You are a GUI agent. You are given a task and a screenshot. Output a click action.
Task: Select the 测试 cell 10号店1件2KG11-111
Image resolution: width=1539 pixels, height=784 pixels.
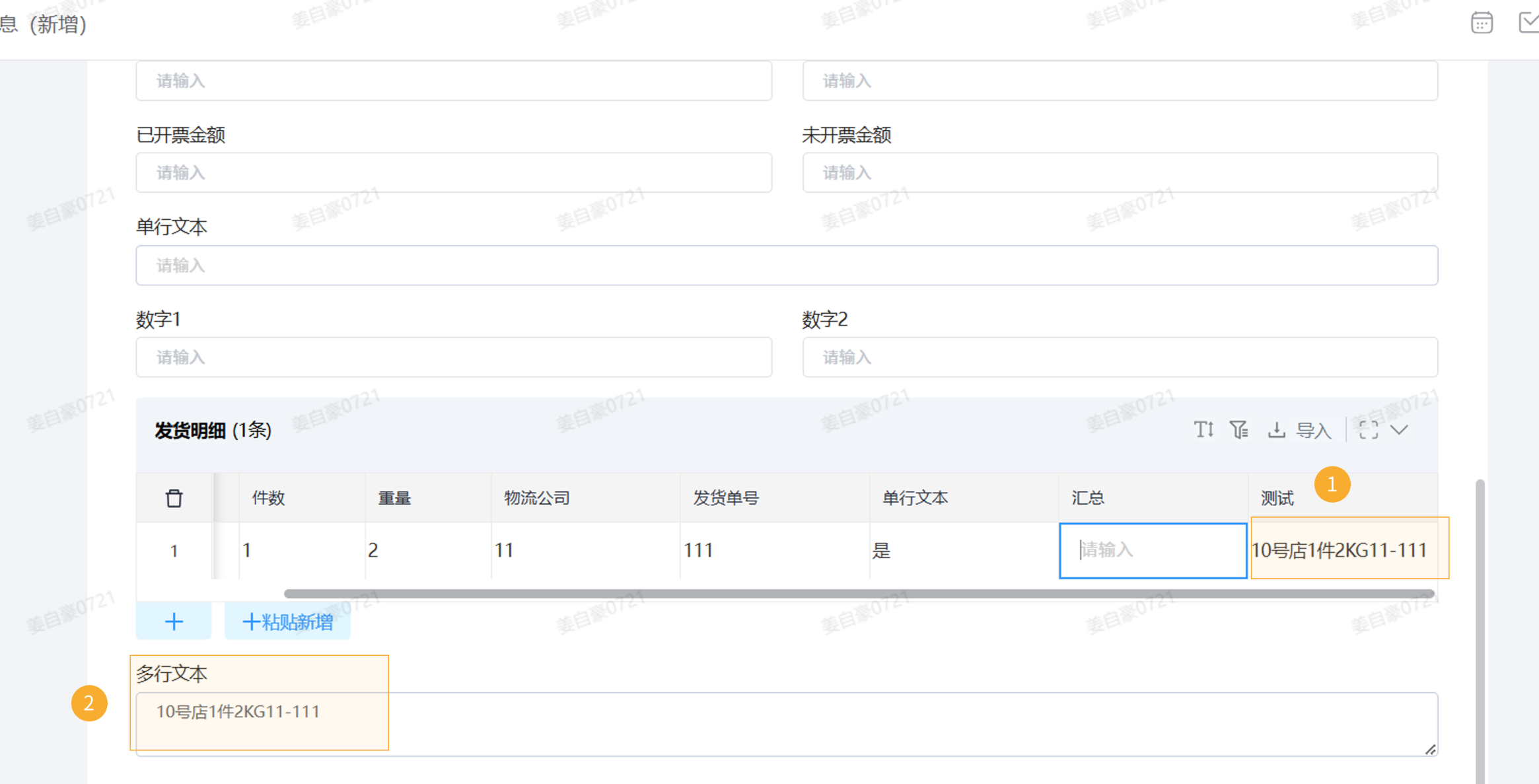tap(1343, 550)
